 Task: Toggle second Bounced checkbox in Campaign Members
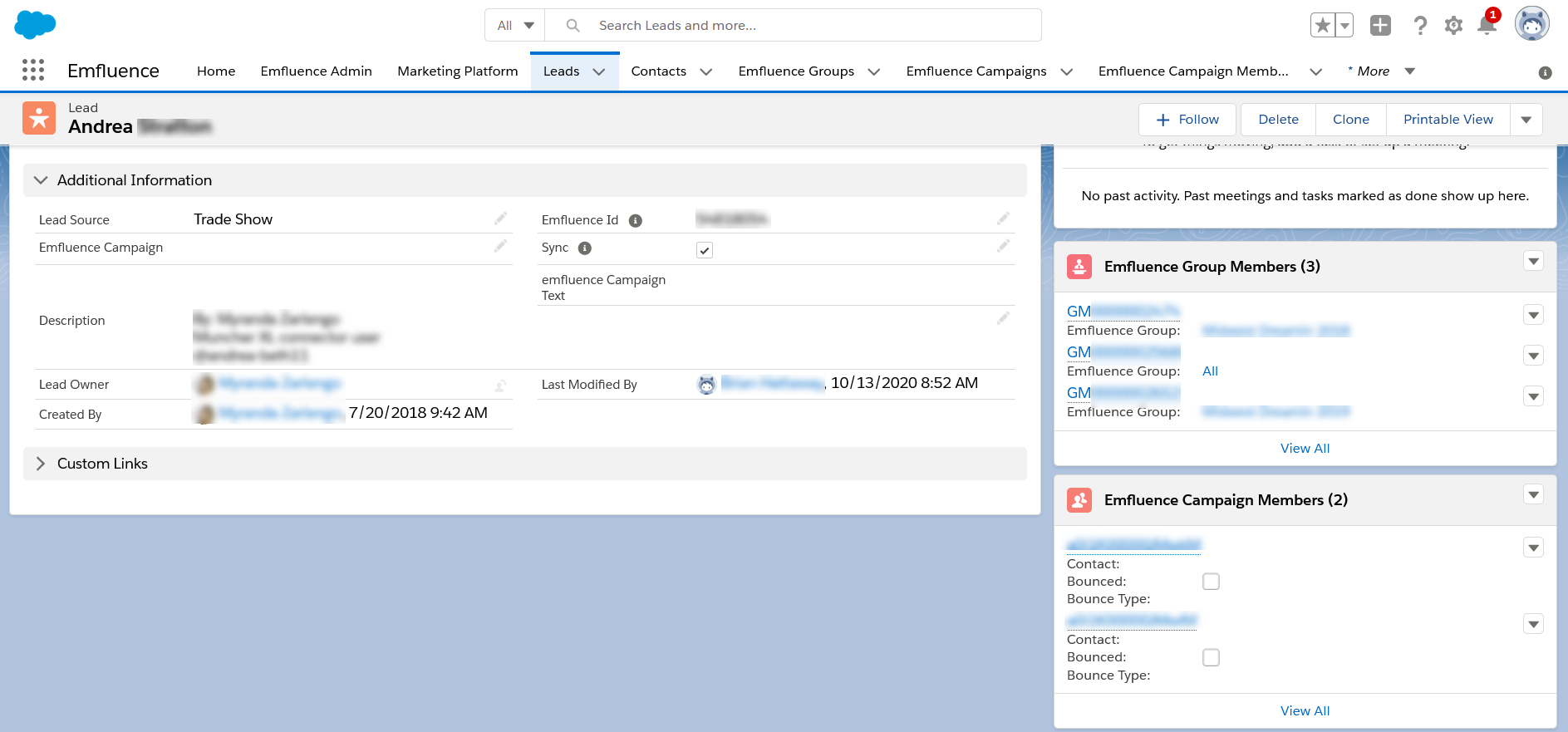point(1211,657)
